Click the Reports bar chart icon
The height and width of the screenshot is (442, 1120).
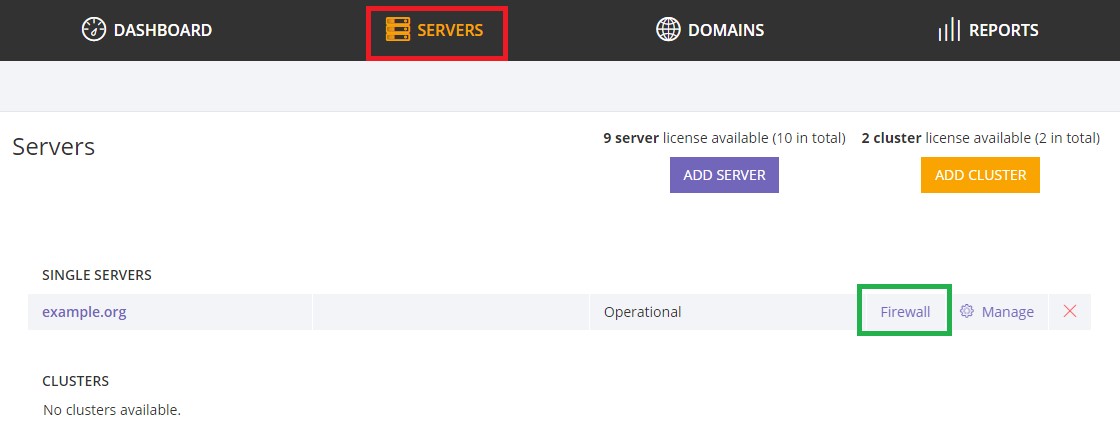coord(949,30)
